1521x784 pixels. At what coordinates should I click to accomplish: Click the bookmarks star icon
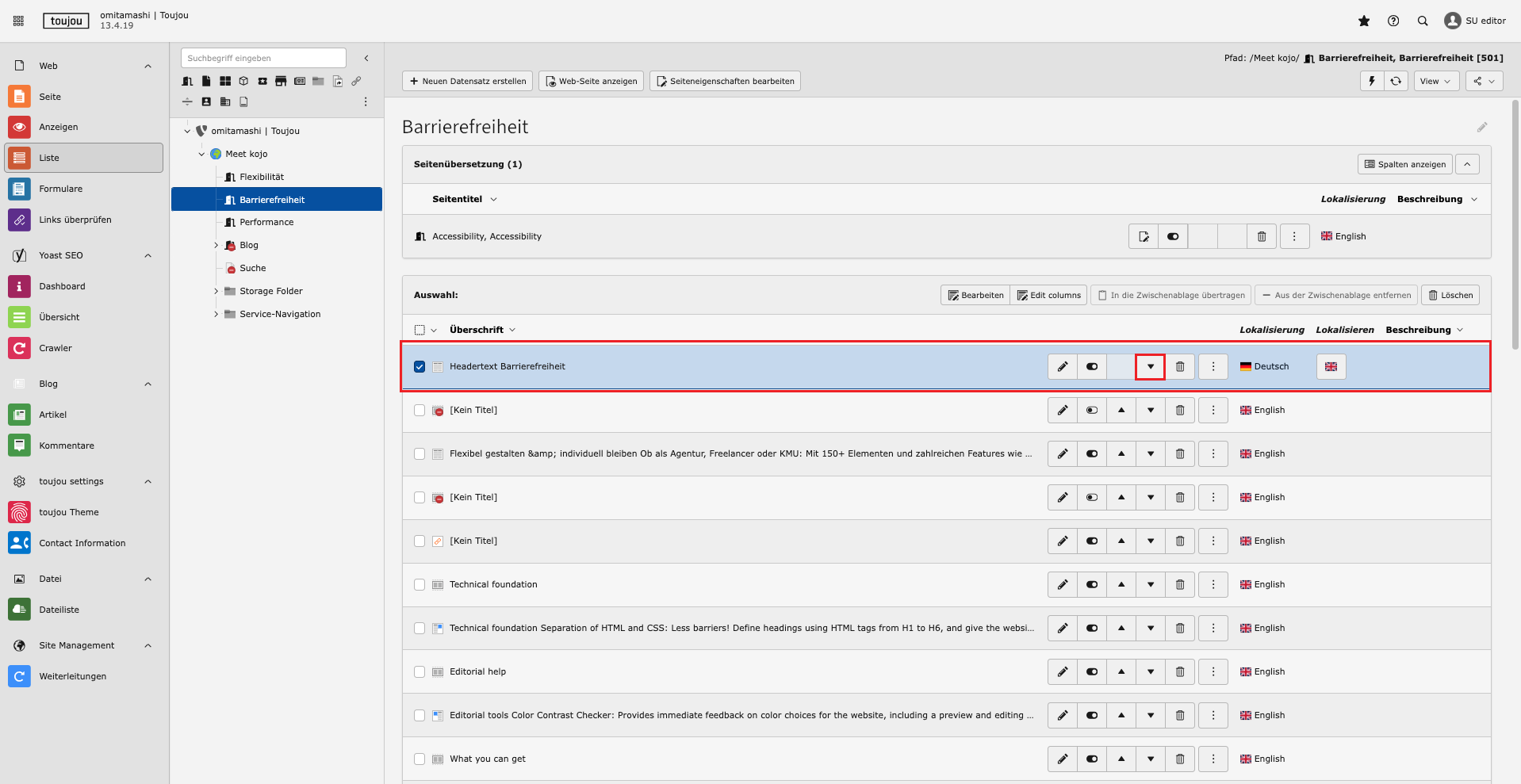tap(1364, 21)
